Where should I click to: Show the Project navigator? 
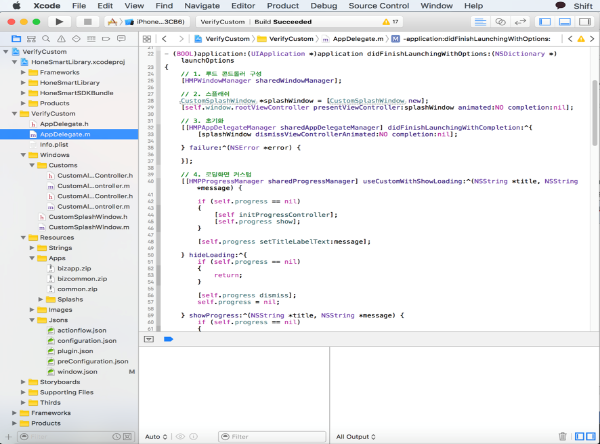(16, 39)
